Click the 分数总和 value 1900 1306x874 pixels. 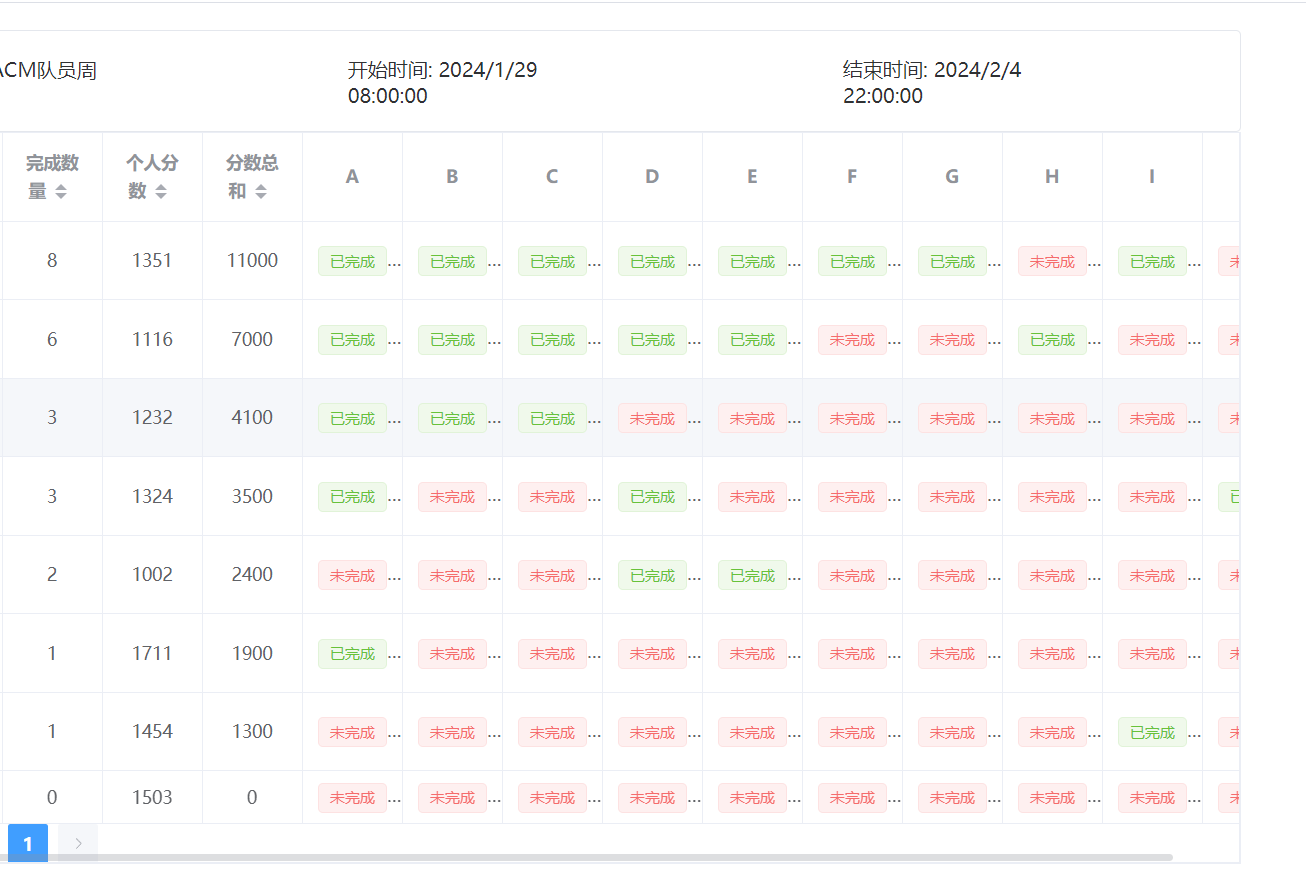(252, 653)
